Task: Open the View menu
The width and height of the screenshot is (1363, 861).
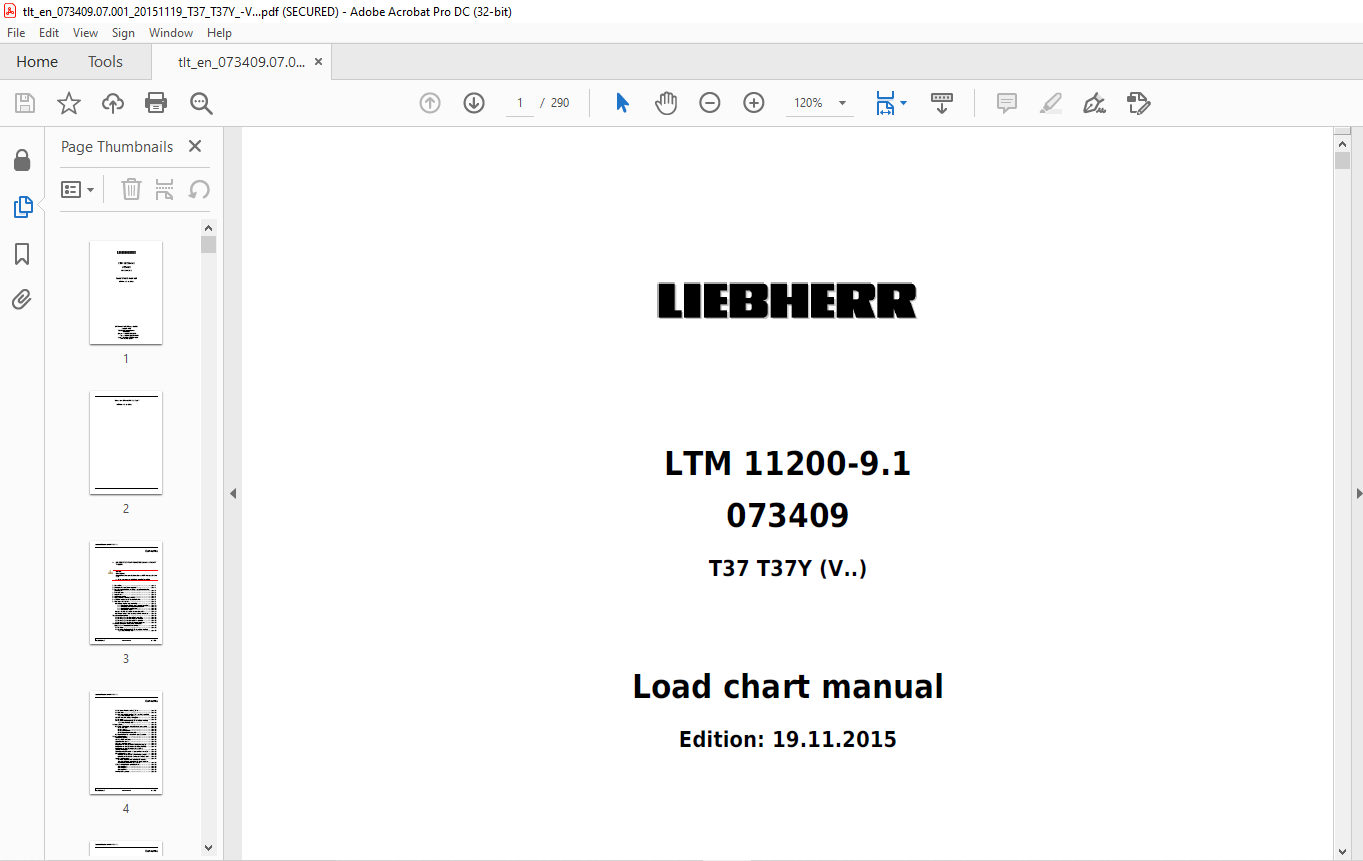Action: click(85, 33)
